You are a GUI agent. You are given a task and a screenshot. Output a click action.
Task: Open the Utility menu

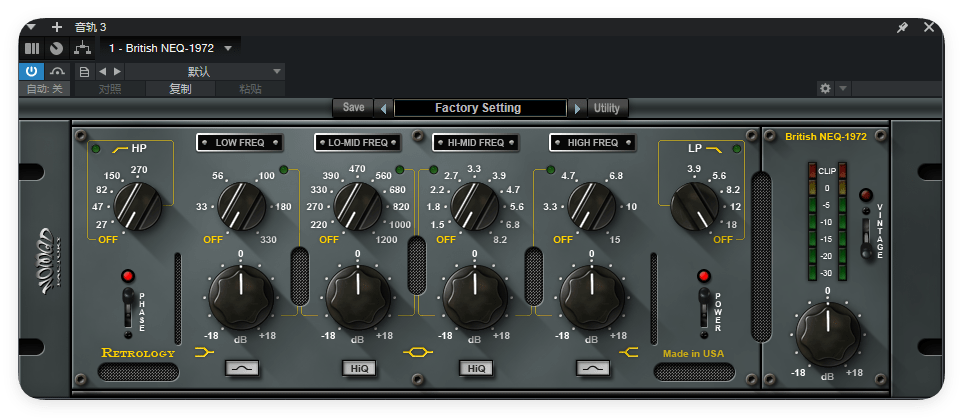607,107
